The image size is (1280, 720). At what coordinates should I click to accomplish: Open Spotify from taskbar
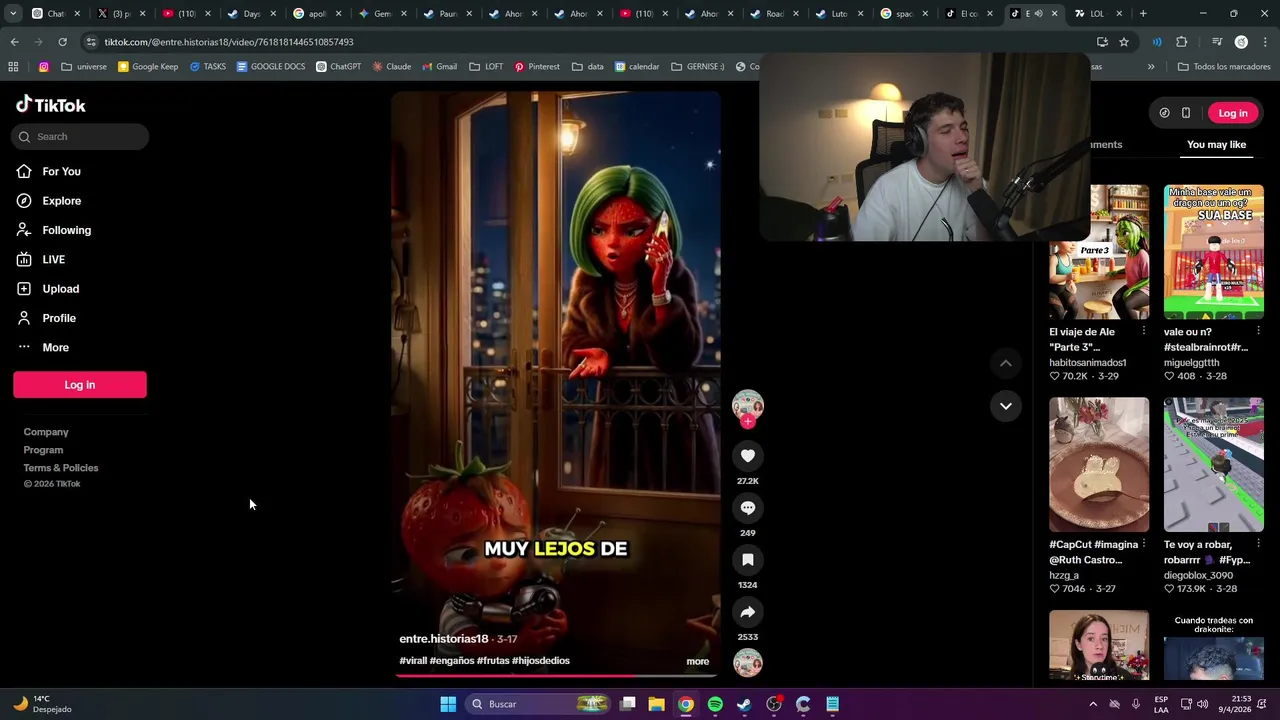[715, 704]
